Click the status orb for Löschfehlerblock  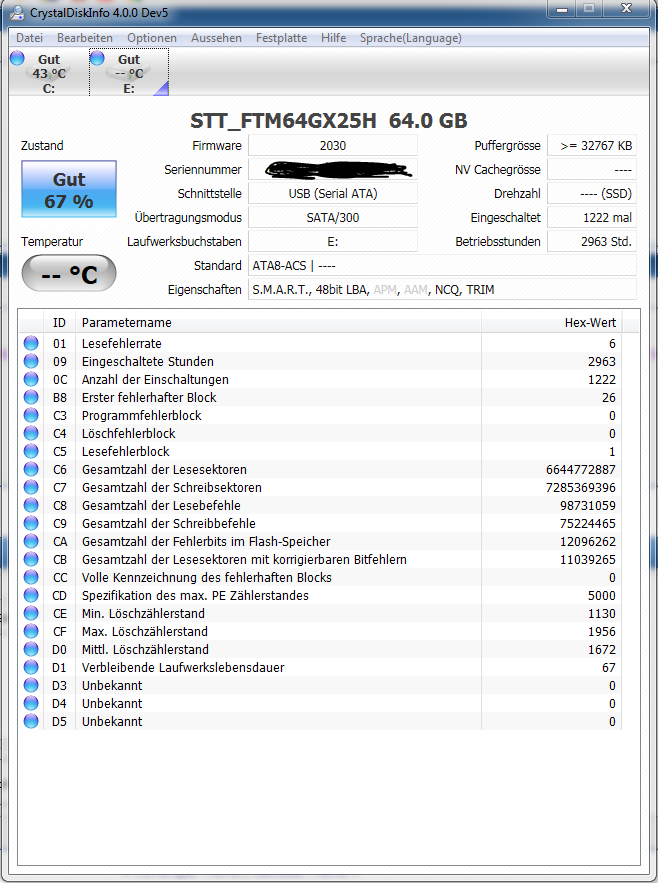[x=31, y=433]
